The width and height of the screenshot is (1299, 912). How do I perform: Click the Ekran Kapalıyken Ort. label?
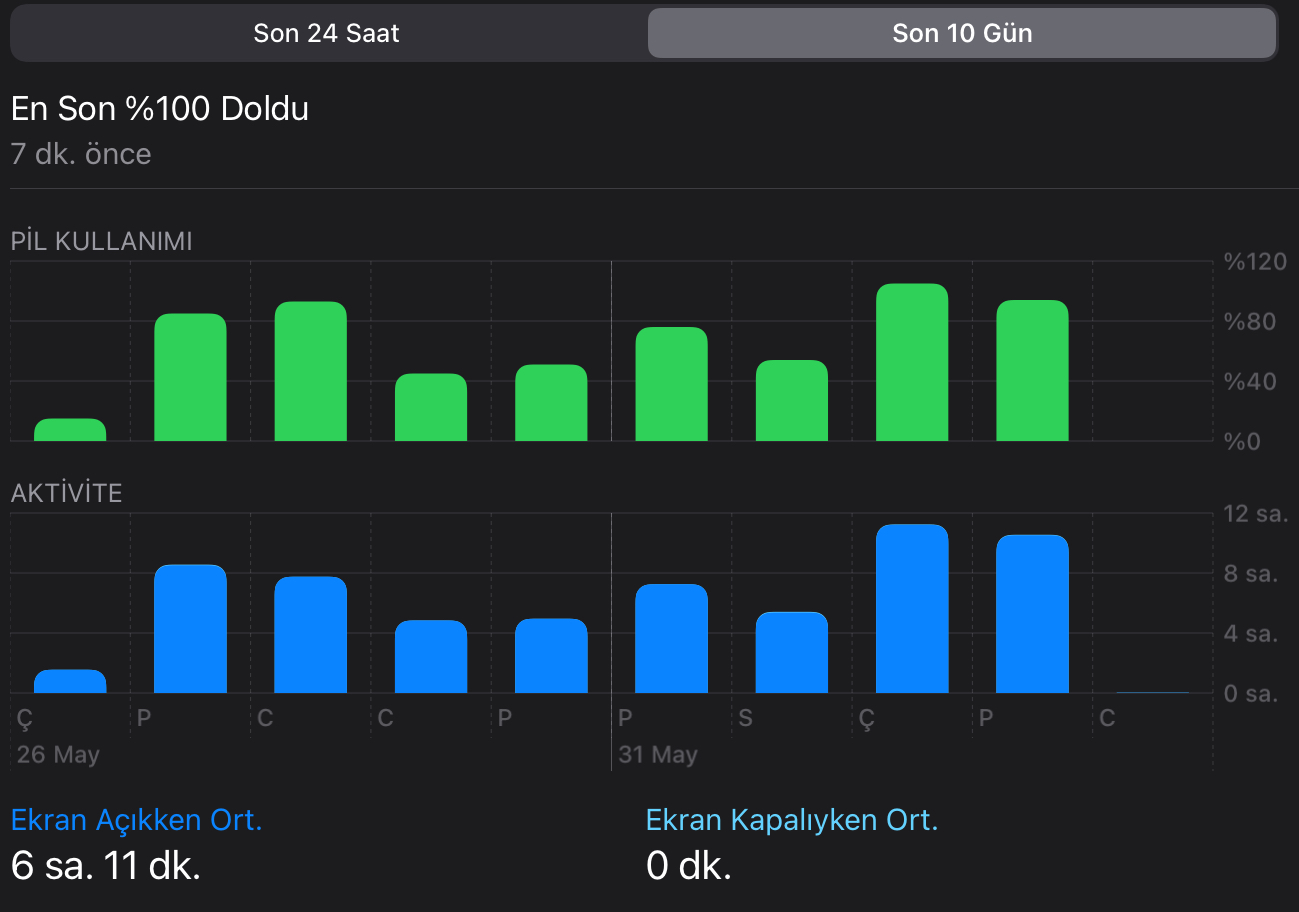(792, 820)
